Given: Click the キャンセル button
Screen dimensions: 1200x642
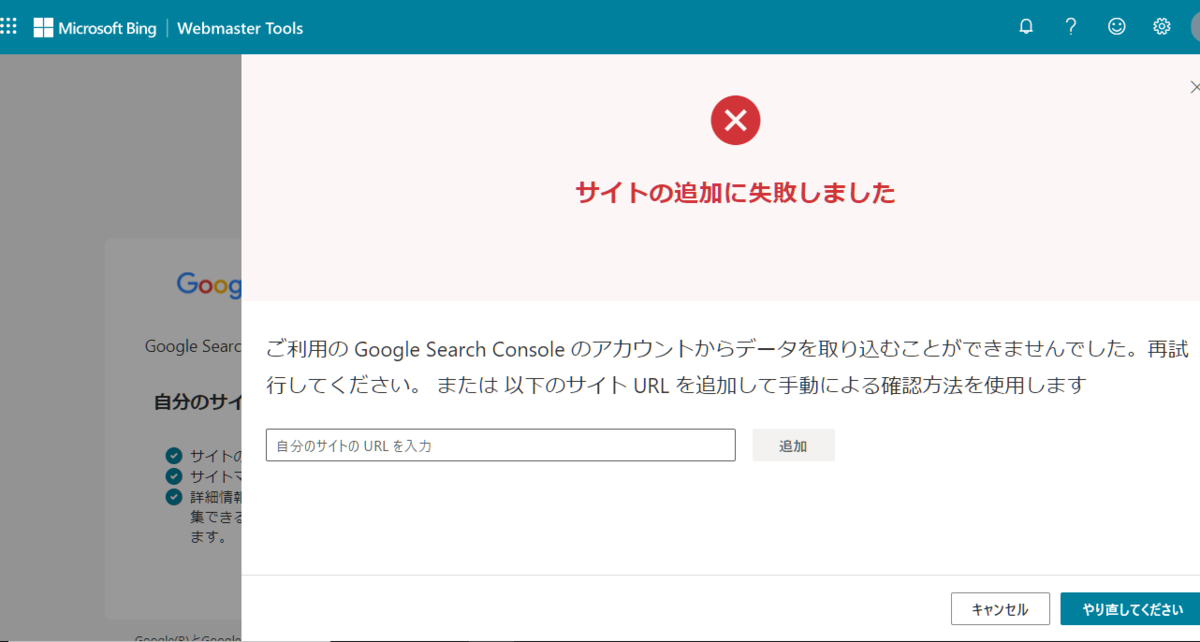Looking at the screenshot, I should 1000,609.
